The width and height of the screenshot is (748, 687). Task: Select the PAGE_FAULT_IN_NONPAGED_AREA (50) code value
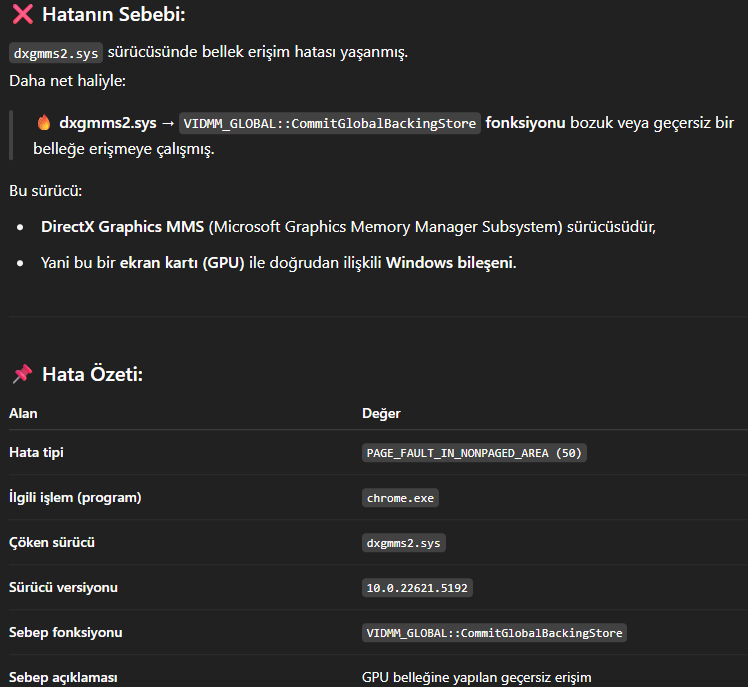click(x=474, y=453)
